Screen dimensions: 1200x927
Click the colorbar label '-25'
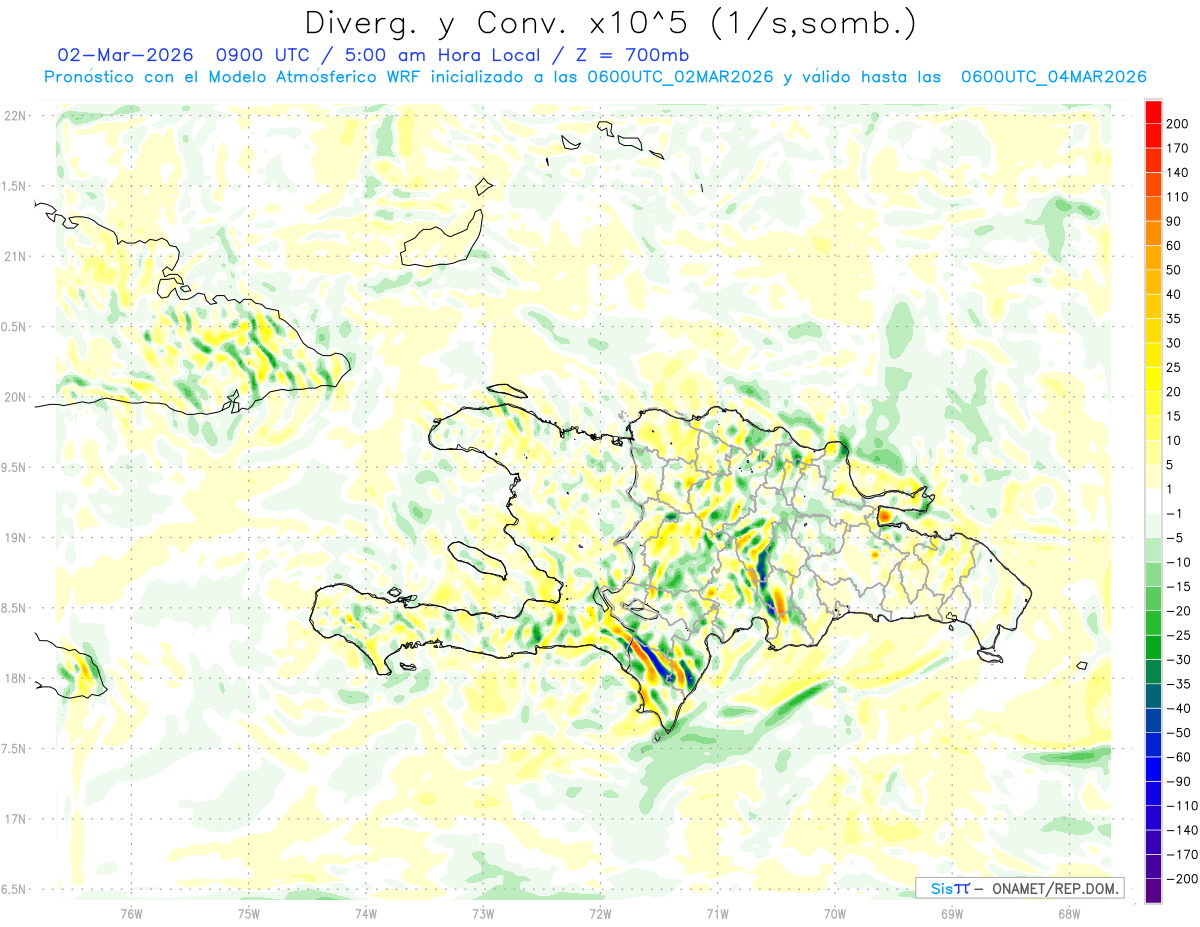(1178, 635)
